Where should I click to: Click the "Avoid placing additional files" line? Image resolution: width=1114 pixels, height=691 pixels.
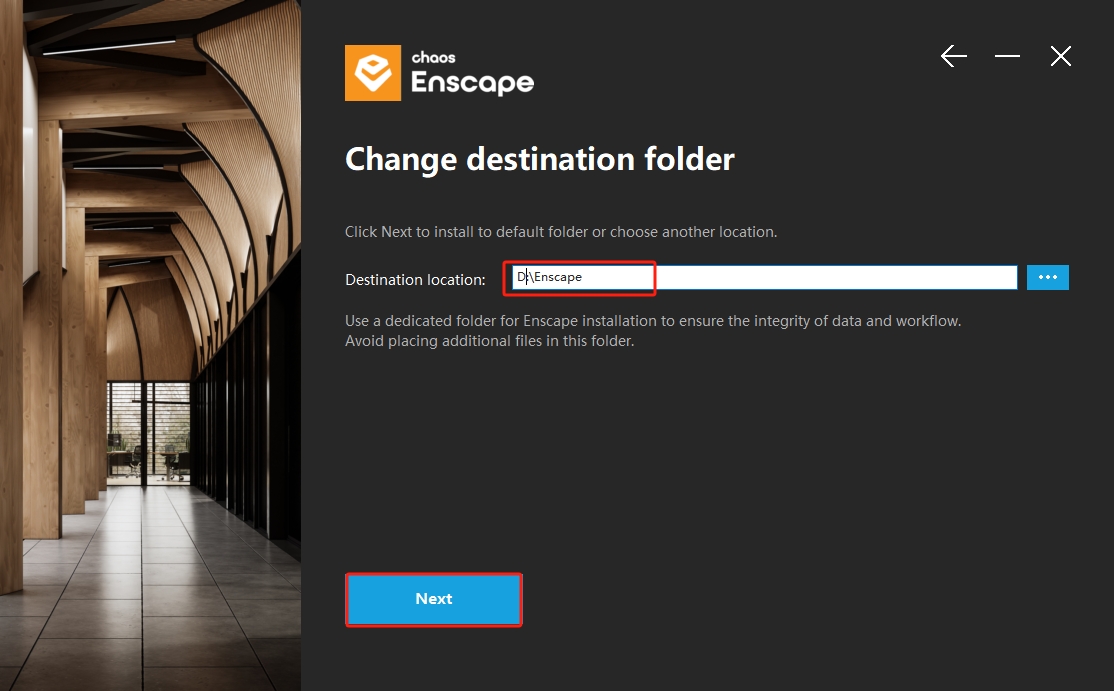489,341
